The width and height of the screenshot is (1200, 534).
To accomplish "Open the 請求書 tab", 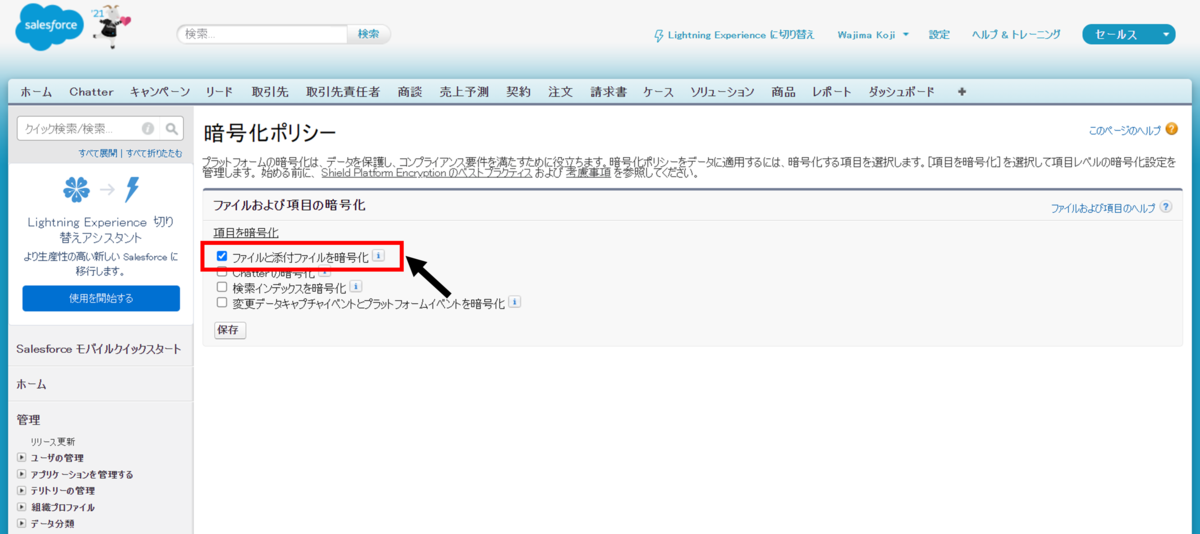I will coord(608,92).
